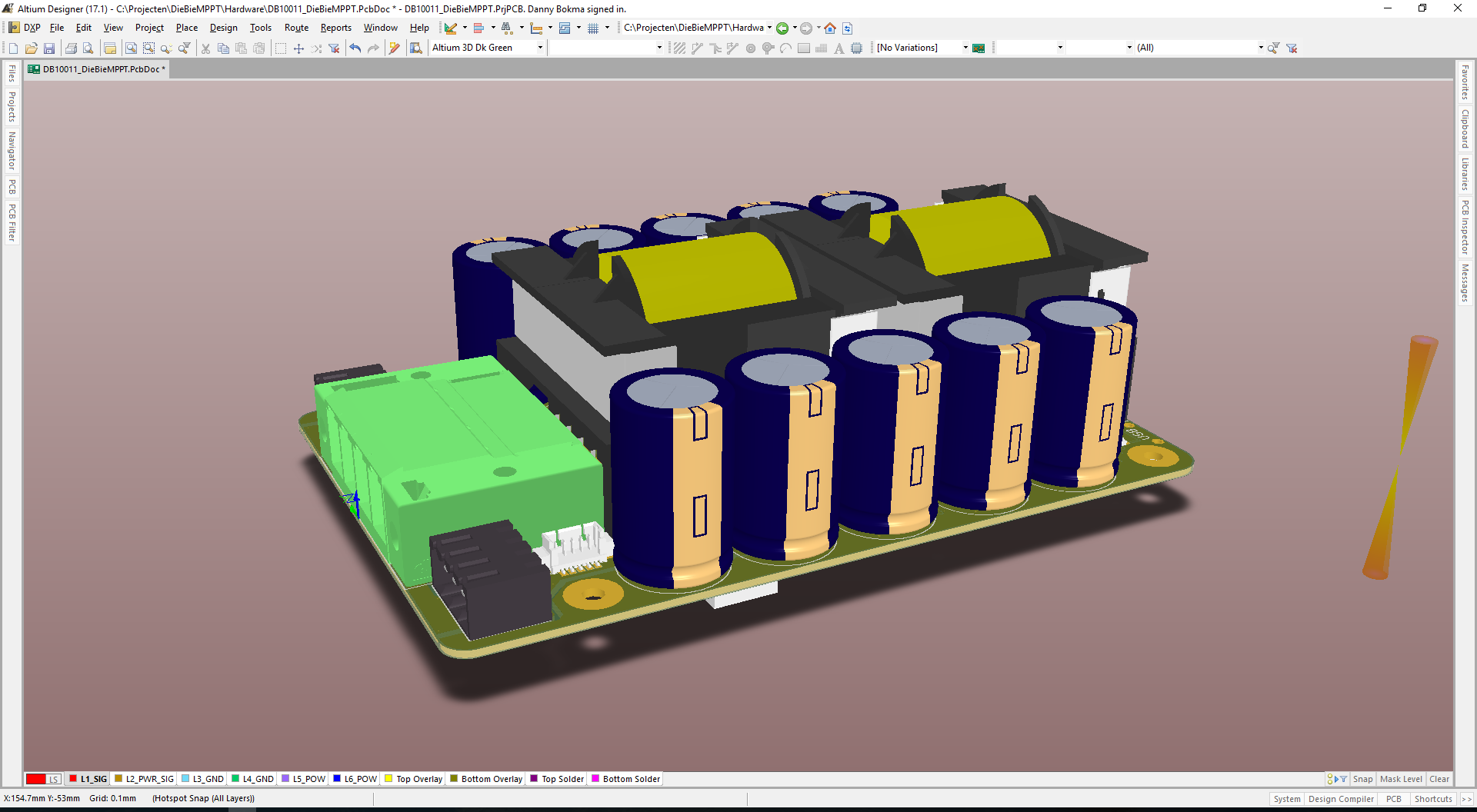Expand the No Variations dropdown

[x=965, y=48]
